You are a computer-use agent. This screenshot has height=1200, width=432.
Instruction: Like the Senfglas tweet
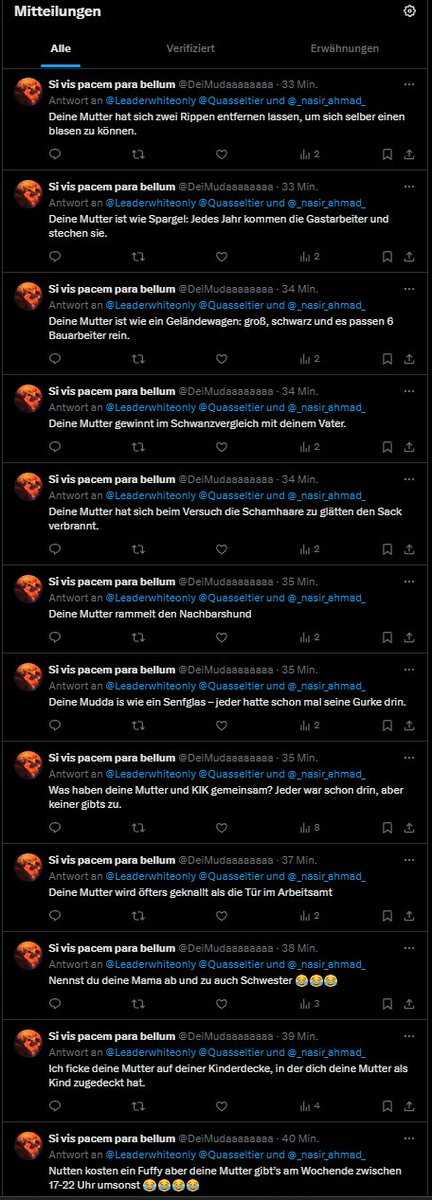[x=222, y=725]
